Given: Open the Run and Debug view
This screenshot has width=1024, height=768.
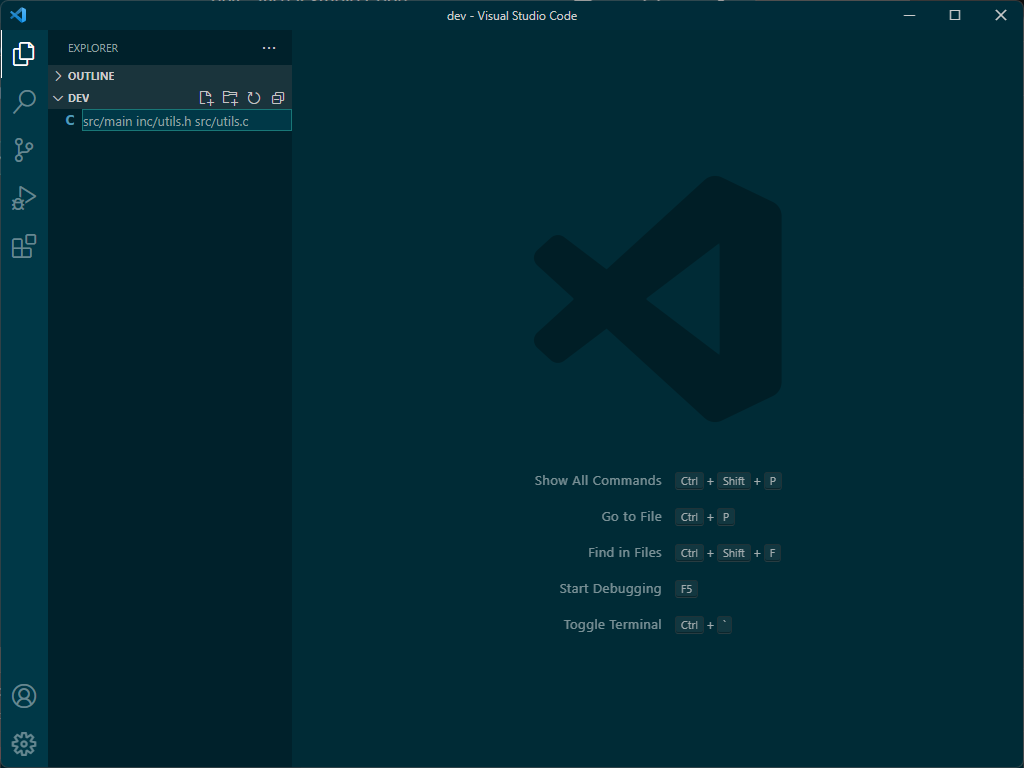Looking at the screenshot, I should 23,198.
